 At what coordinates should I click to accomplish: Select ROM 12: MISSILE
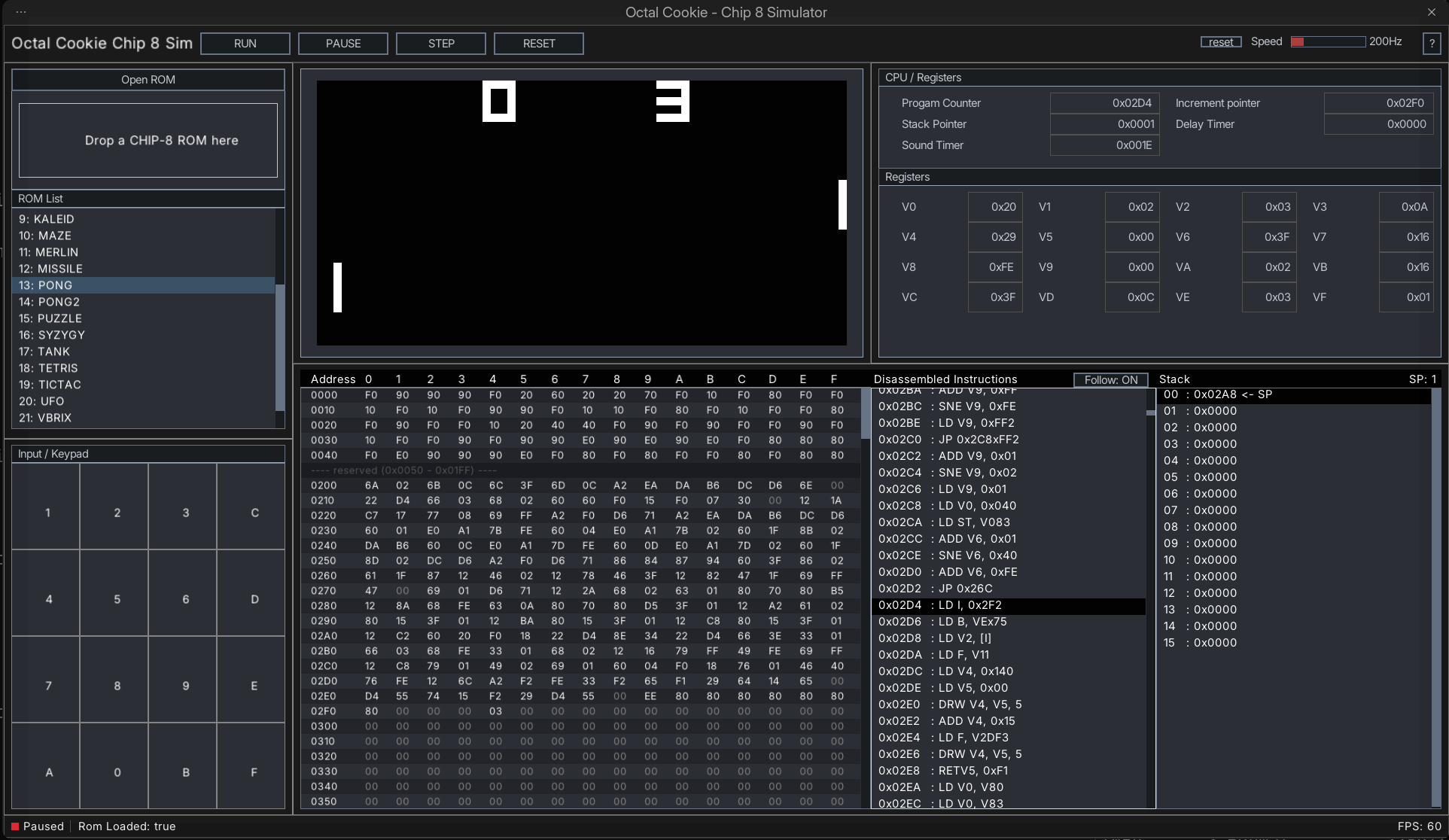144,269
